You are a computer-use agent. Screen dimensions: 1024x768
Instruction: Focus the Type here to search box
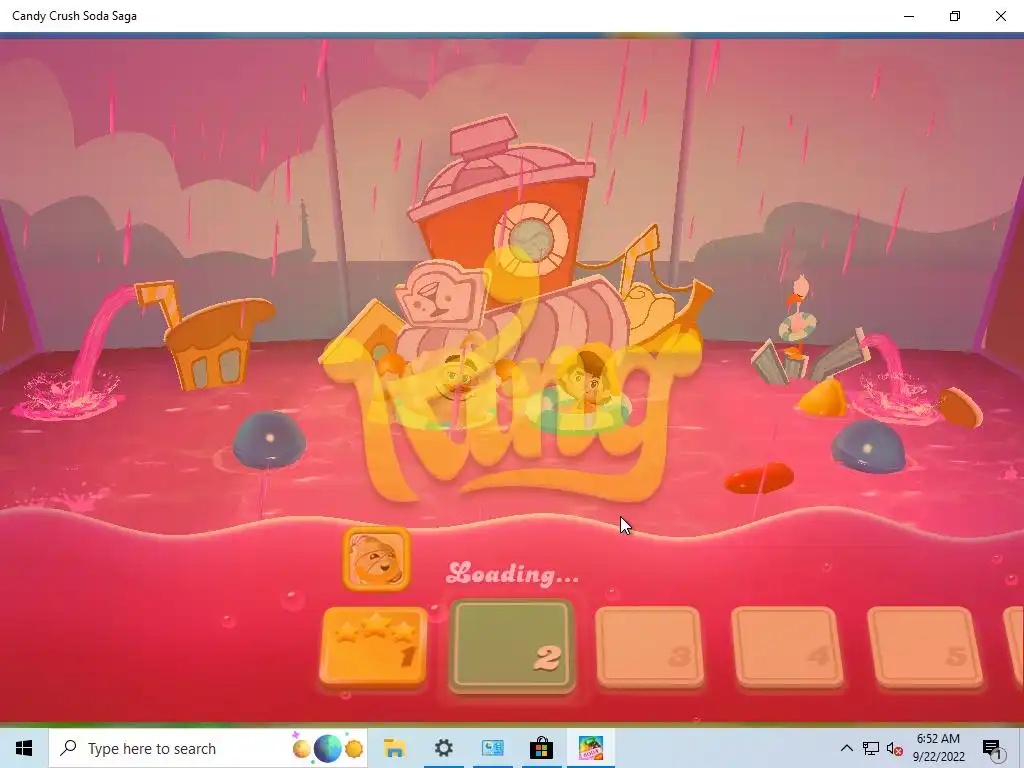pos(208,748)
